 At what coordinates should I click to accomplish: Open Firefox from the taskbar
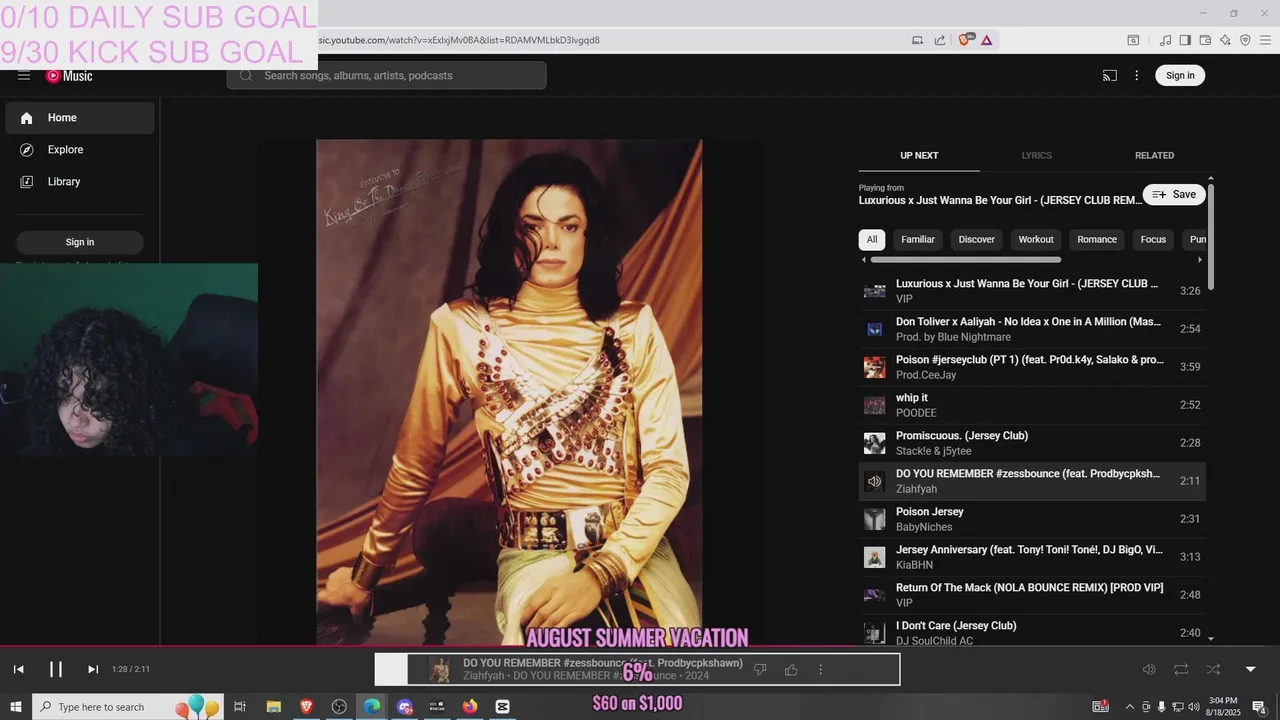[x=470, y=707]
